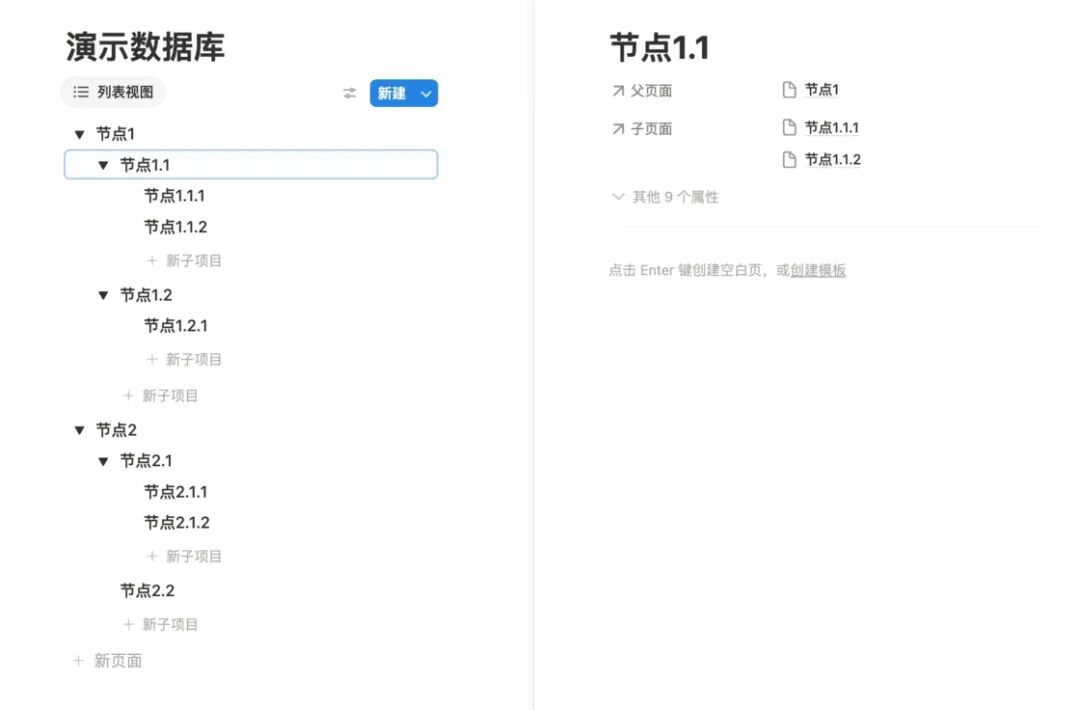Open child page link 节点1.1.2 in properties
The height and width of the screenshot is (710, 1080).
point(833,160)
